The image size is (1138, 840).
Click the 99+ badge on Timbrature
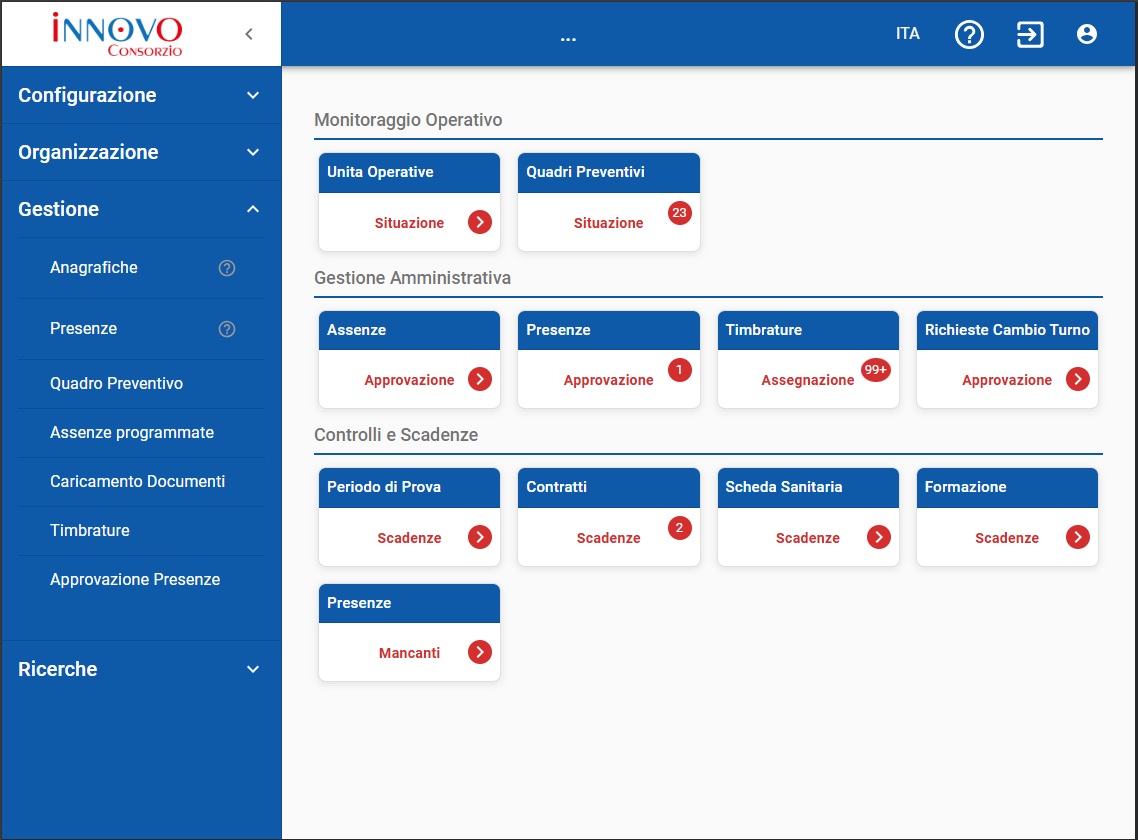875,369
